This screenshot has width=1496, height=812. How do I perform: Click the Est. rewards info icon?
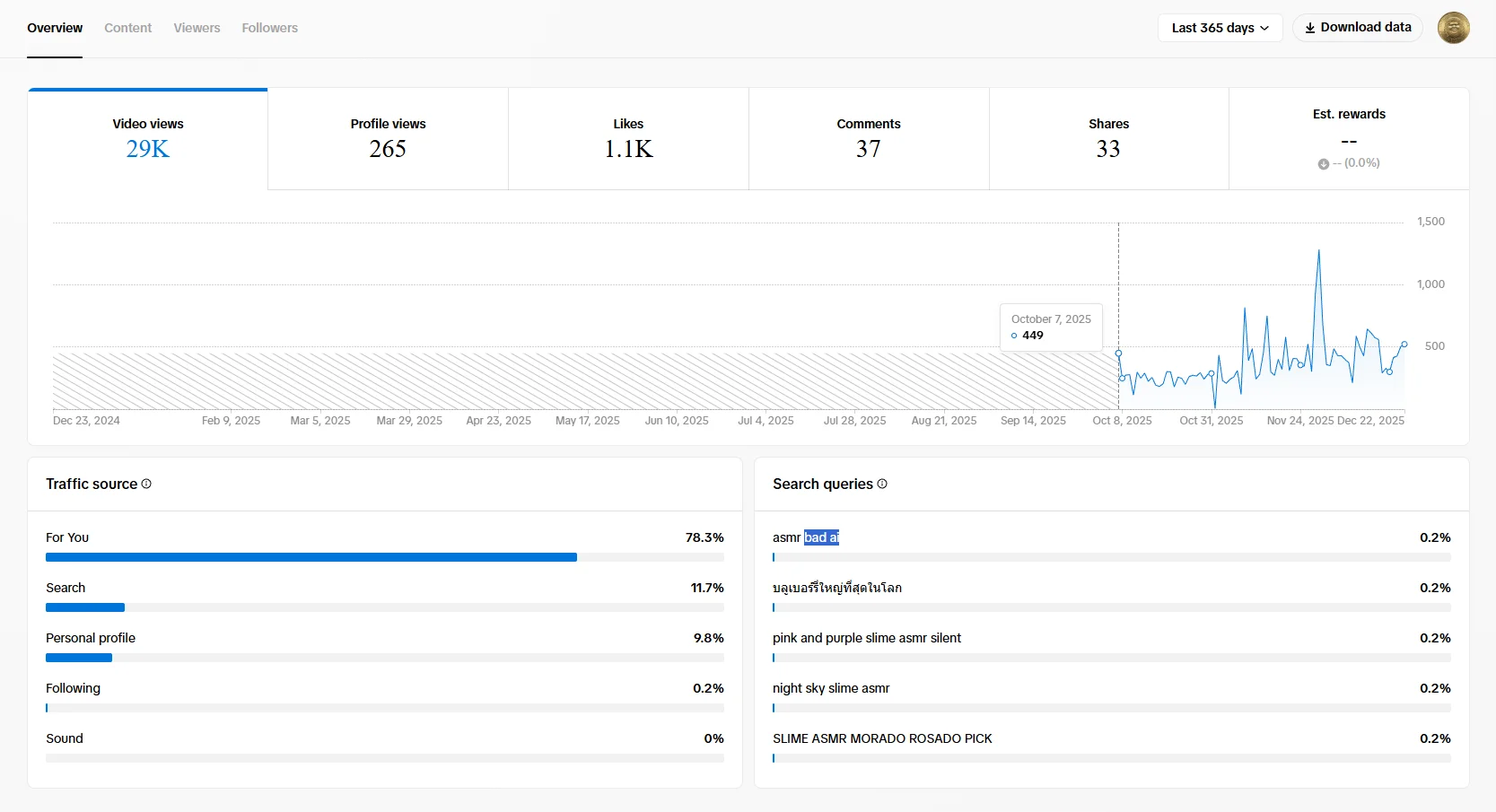pyautogui.click(x=1324, y=163)
